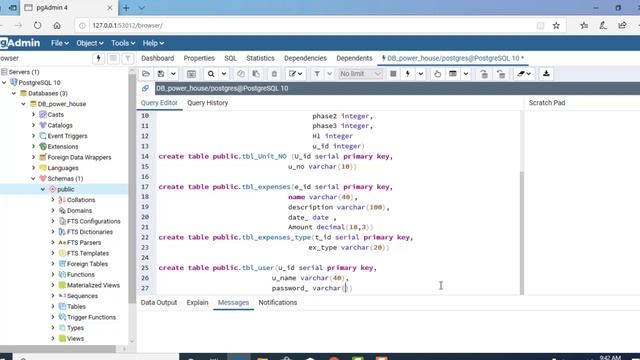Click the Copy icon in toolbar
Viewport: 640px width, 360px height.
point(241,74)
